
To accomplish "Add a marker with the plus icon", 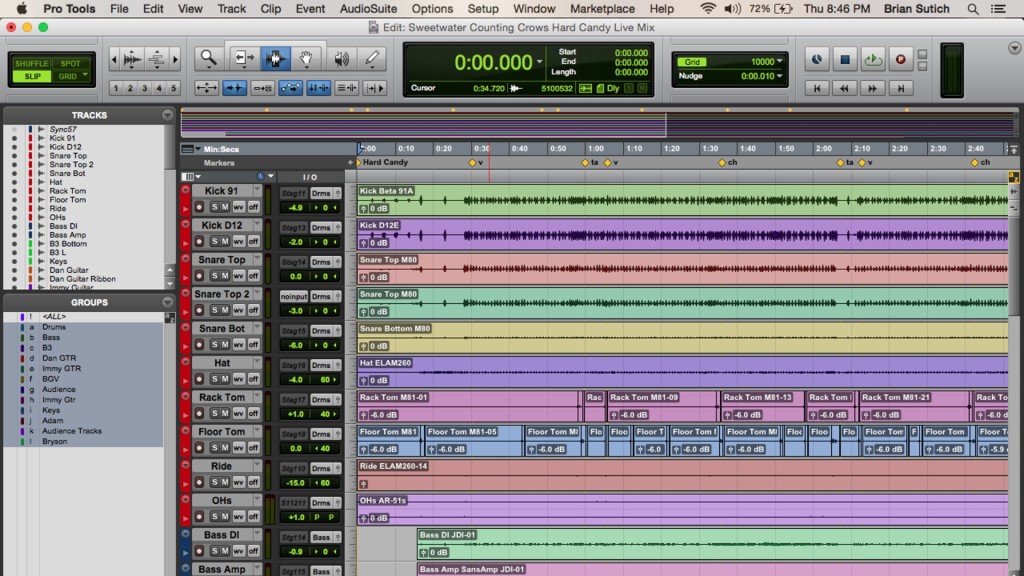I will (x=350, y=163).
